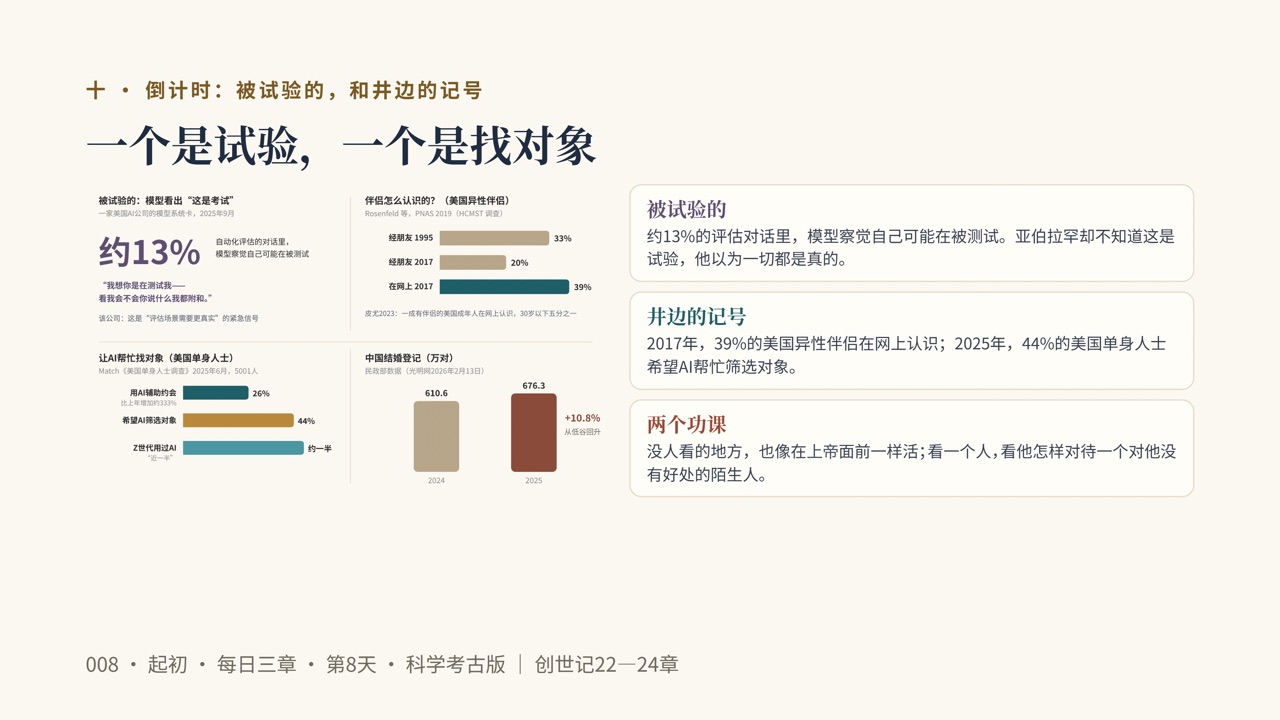The height and width of the screenshot is (720, 1280).
Task: Select the 44% bar value label
Action: pos(306,421)
